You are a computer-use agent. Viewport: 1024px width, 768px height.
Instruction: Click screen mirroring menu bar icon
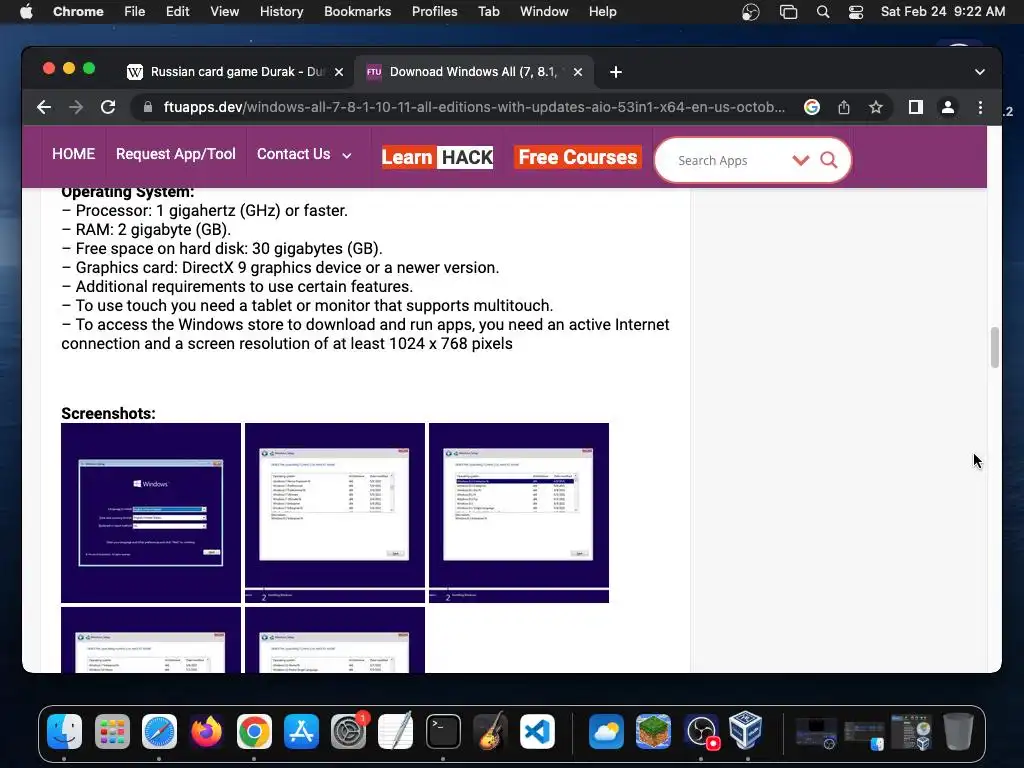point(789,12)
